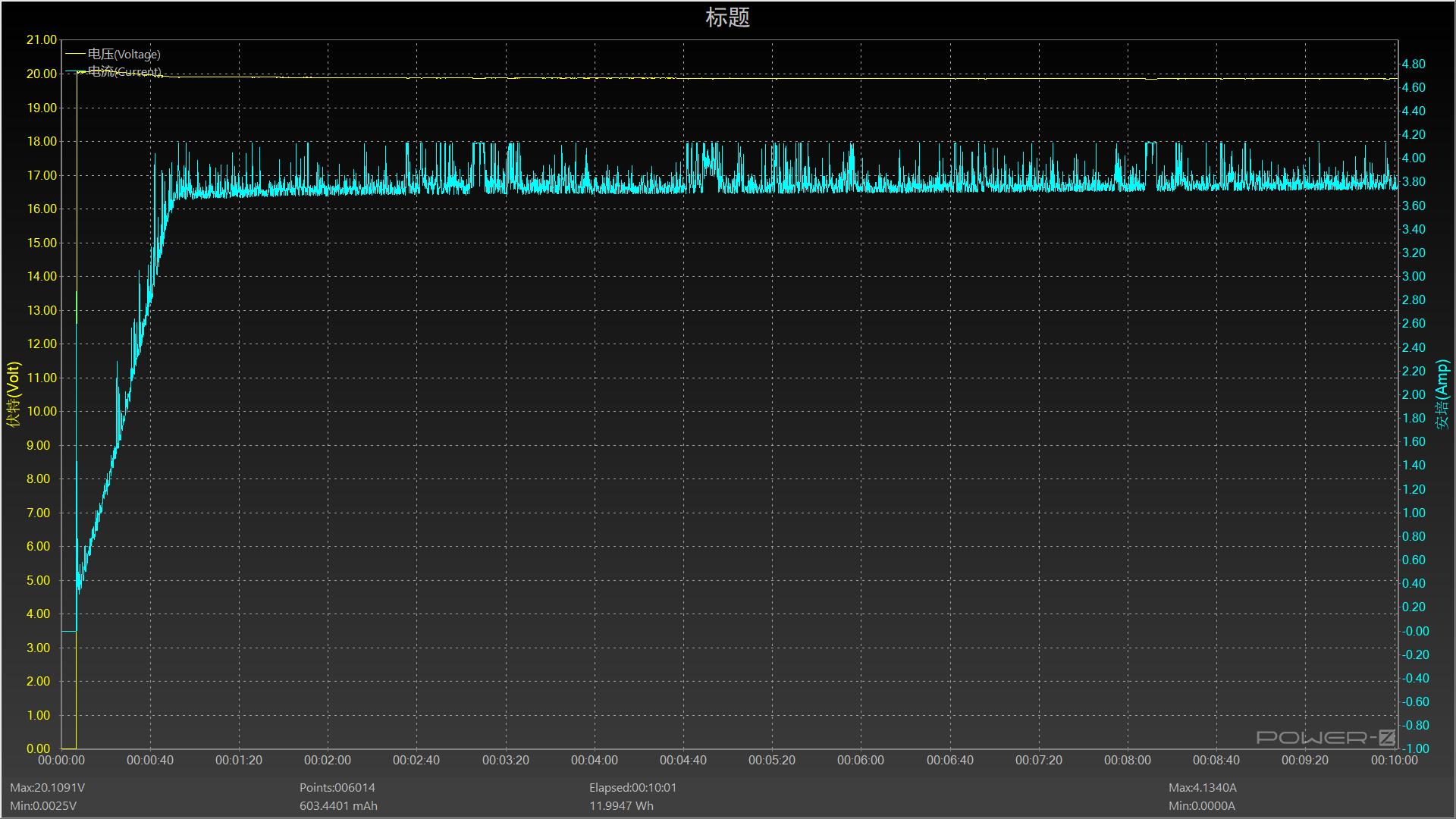This screenshot has width=1456, height=819.
Task: Click the 00:10:00 time axis tick
Action: (1394, 760)
